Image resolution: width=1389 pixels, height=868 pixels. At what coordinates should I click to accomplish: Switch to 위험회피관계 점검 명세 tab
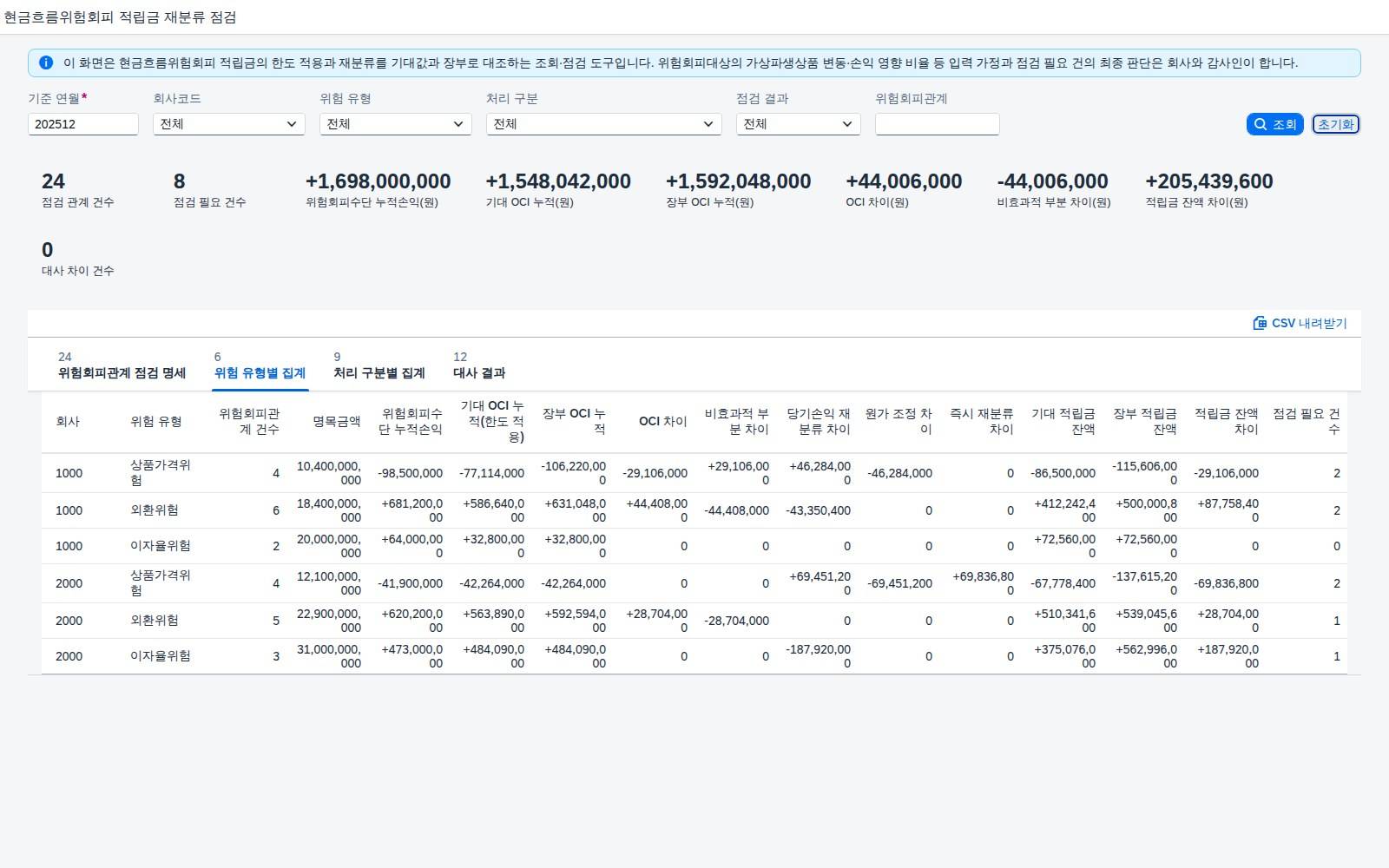(x=122, y=365)
